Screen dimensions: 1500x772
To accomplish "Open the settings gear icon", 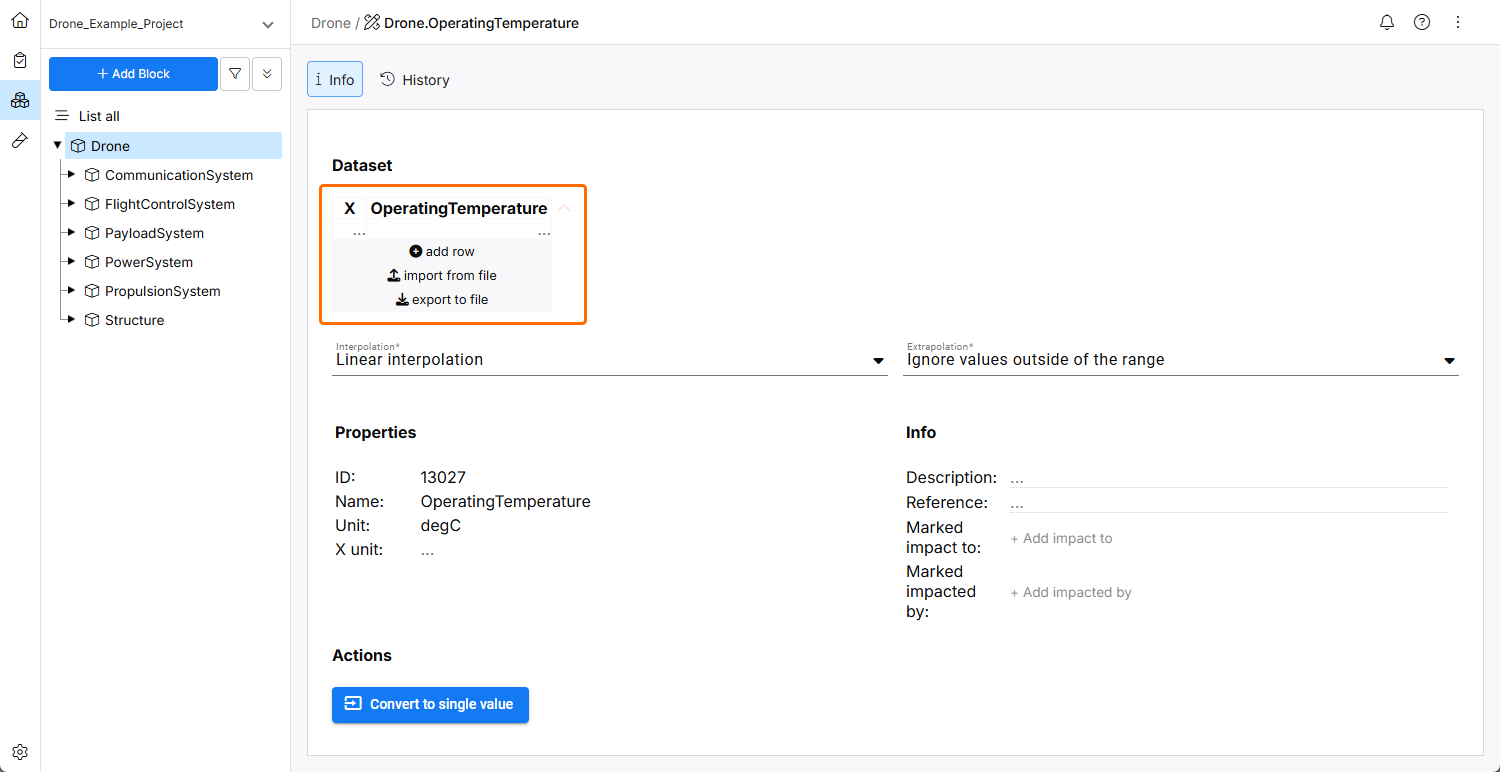I will point(20,752).
